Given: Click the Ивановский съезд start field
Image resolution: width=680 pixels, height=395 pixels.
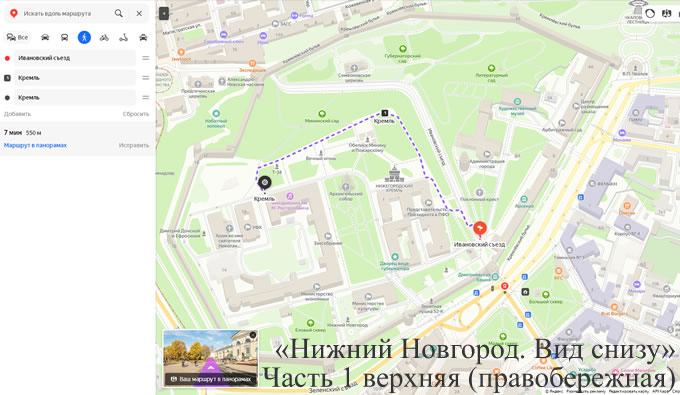Looking at the screenshot, I should click(x=75, y=58).
